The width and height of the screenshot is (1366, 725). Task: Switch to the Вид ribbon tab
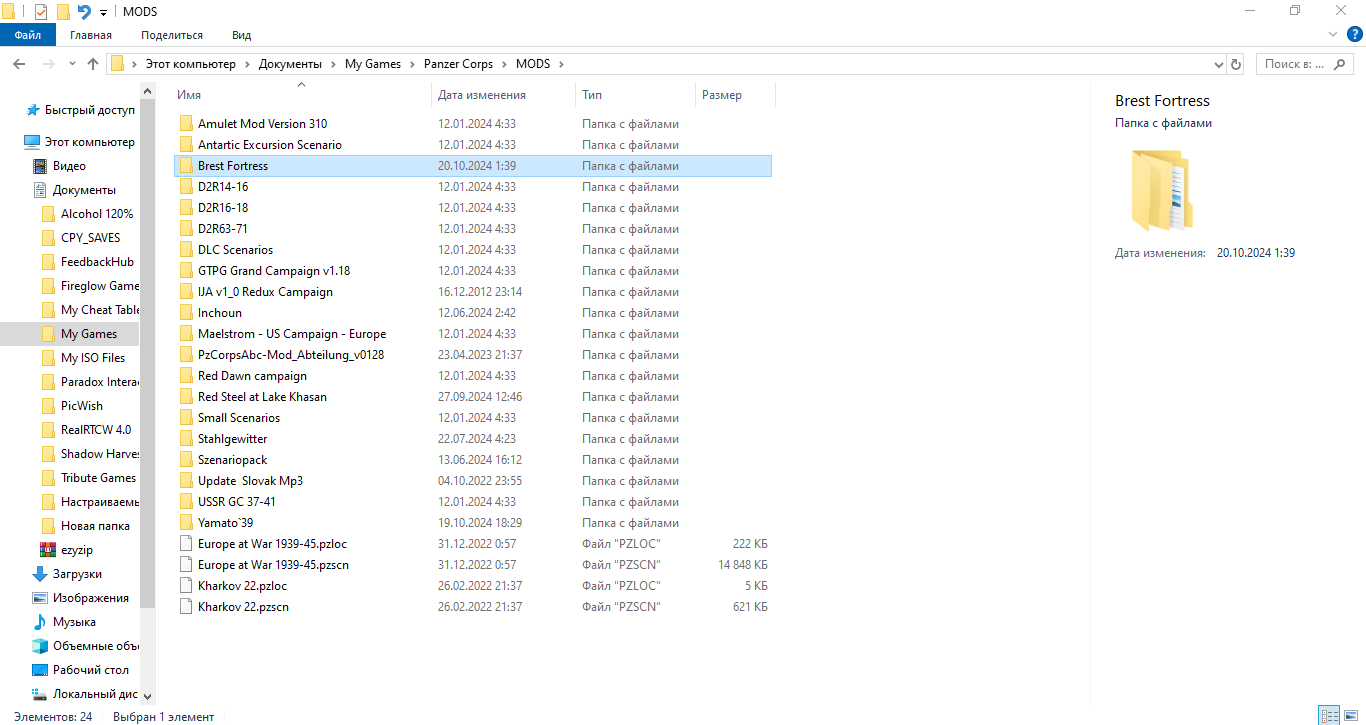241,35
